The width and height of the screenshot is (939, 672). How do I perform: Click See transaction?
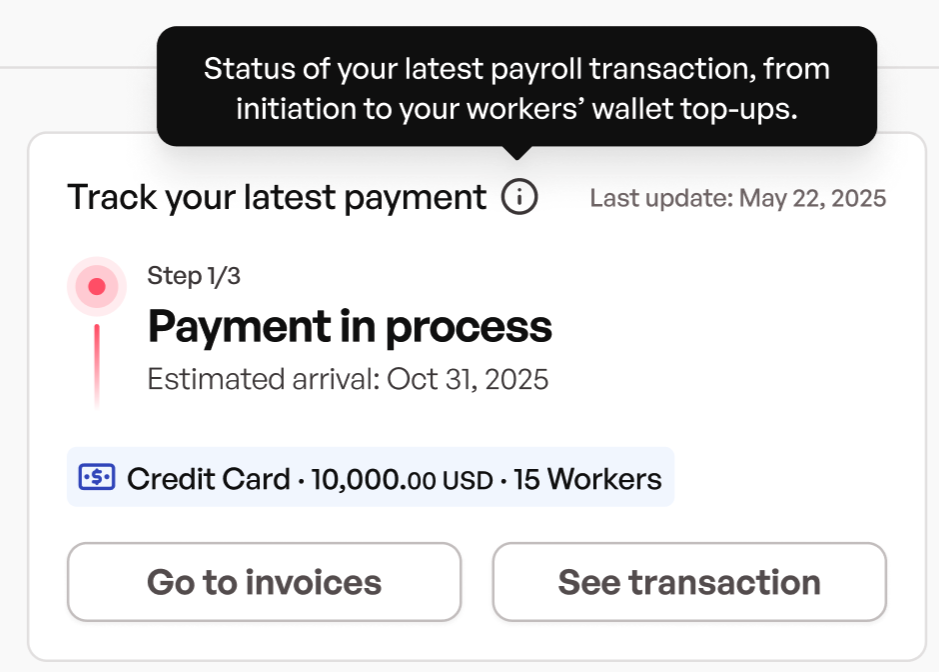pos(689,581)
